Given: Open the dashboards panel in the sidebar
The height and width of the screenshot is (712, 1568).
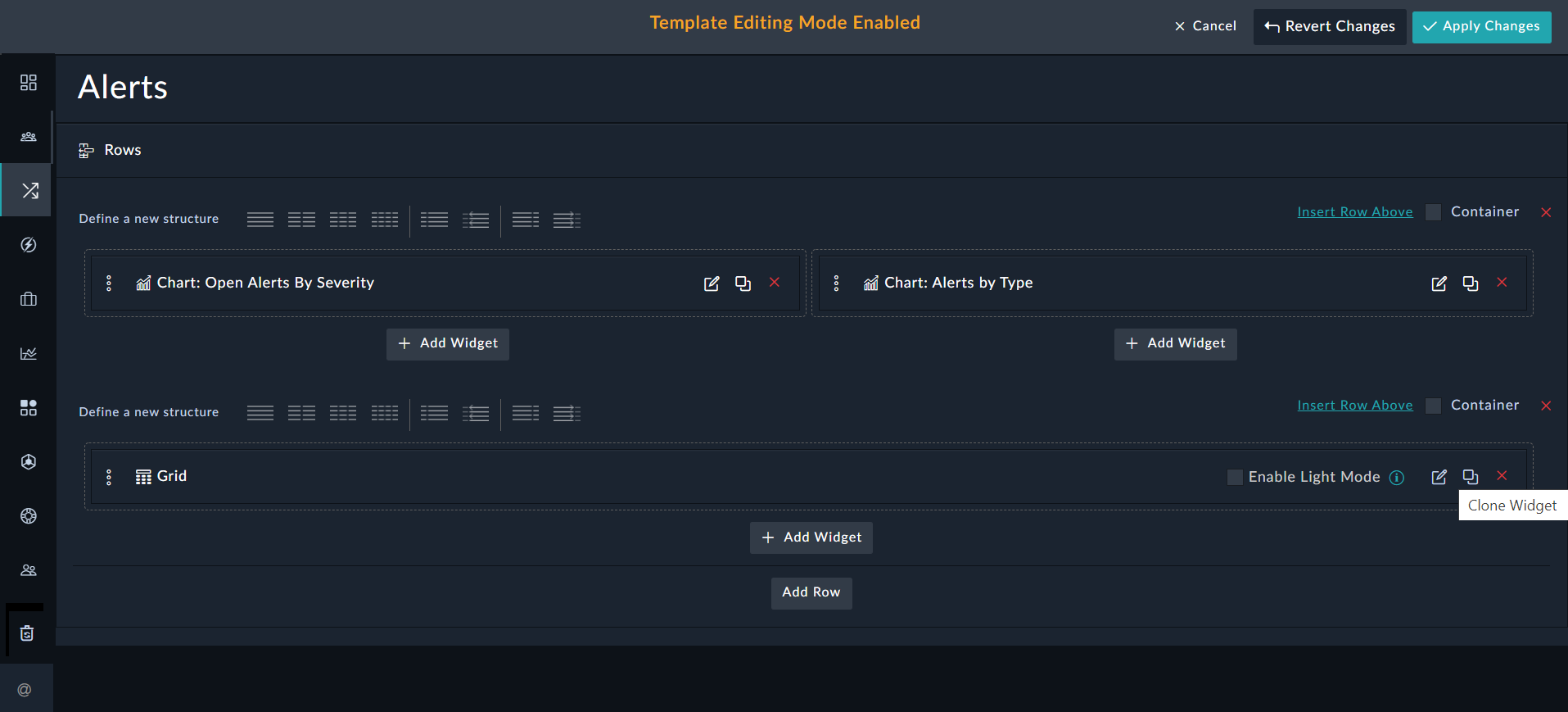Looking at the screenshot, I should click(x=28, y=82).
